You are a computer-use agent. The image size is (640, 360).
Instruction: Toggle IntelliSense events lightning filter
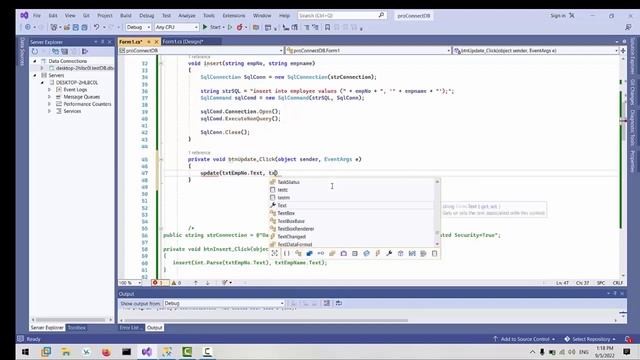coord(378,253)
